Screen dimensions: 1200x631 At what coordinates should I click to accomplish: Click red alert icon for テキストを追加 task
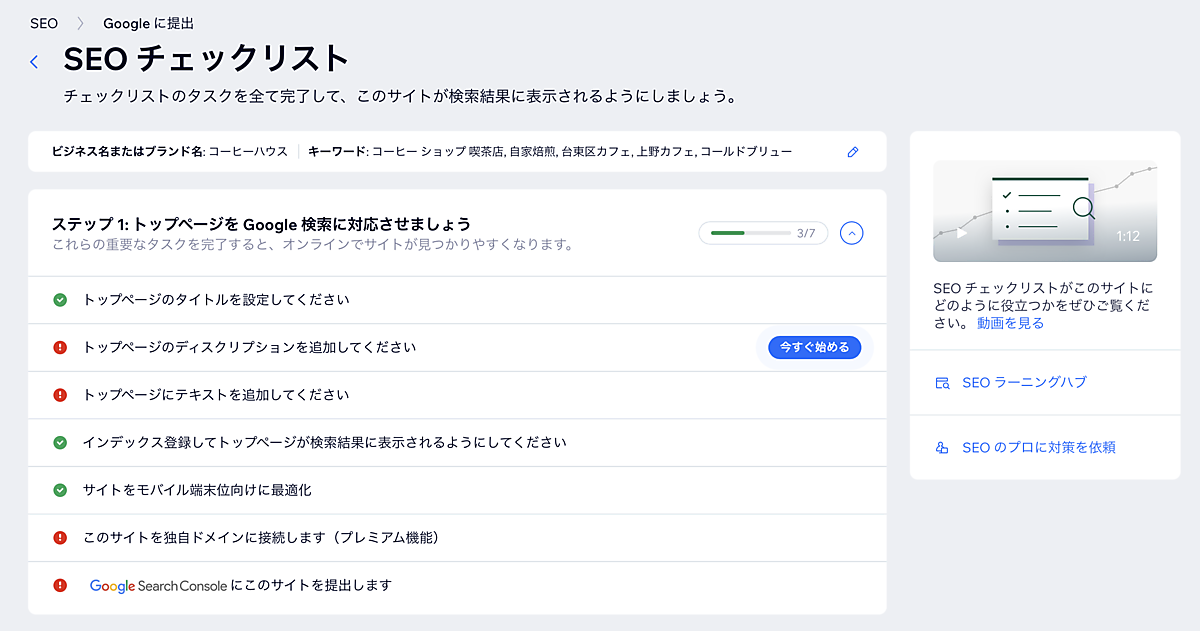[x=60, y=395]
